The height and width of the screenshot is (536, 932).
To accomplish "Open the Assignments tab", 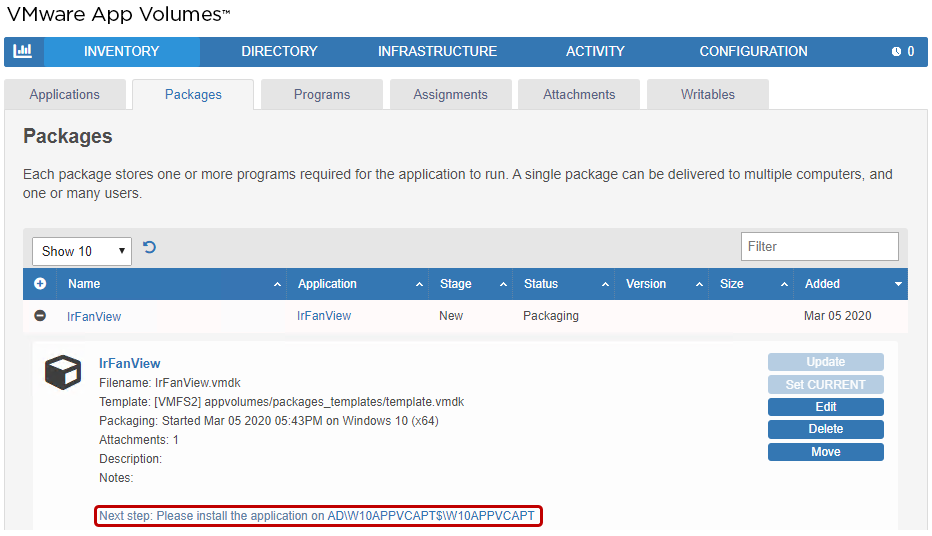I will click(450, 95).
